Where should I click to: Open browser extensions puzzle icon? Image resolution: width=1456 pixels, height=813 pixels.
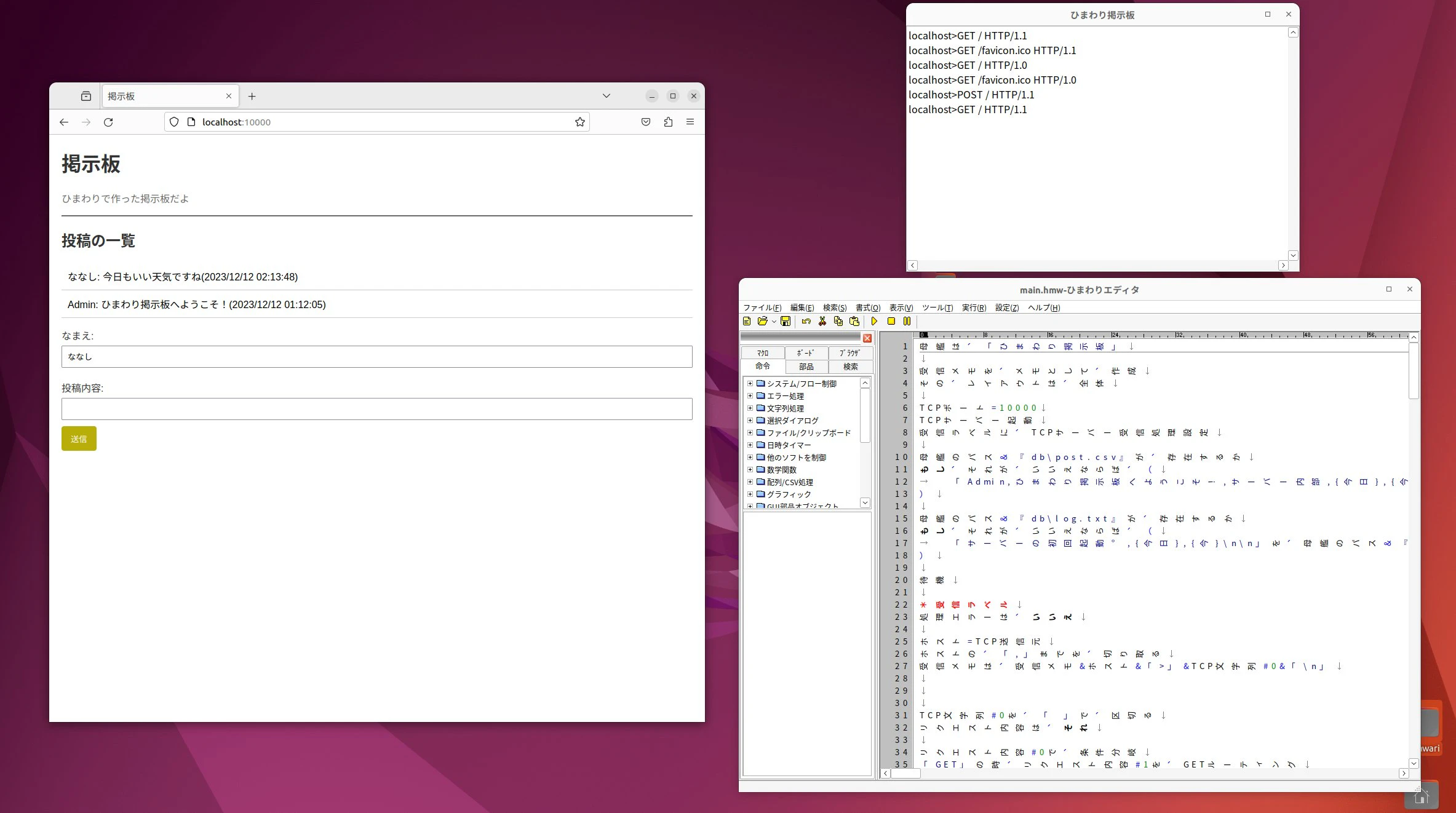(668, 122)
